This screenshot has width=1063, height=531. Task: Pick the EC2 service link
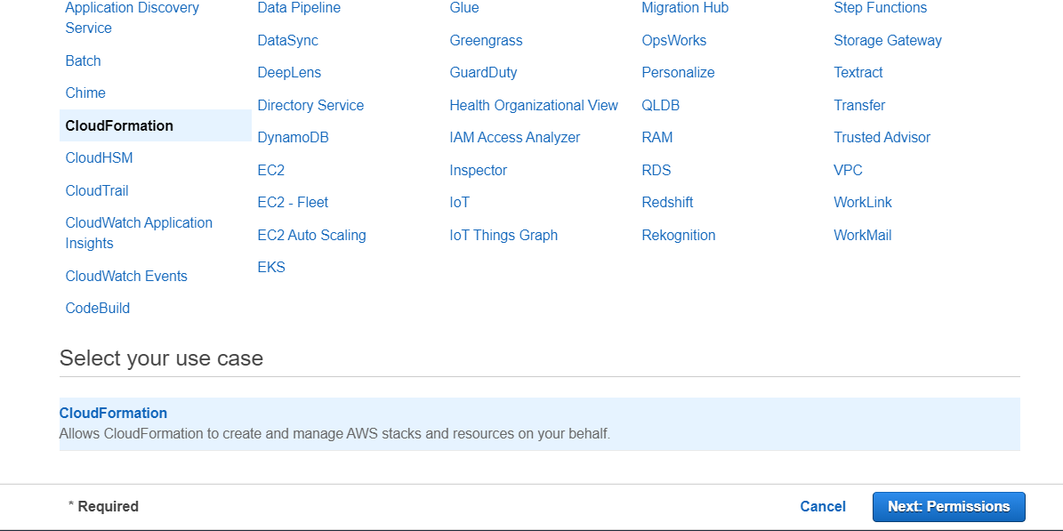(271, 170)
